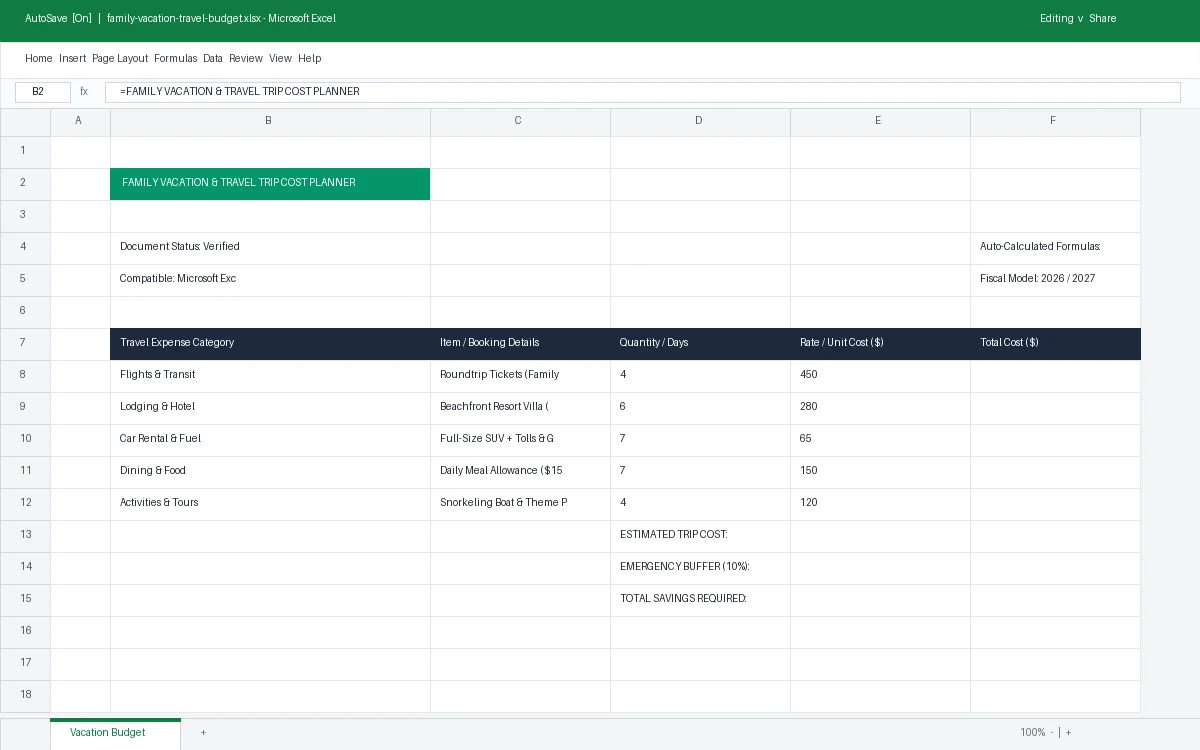Open the Help menu

310,59
